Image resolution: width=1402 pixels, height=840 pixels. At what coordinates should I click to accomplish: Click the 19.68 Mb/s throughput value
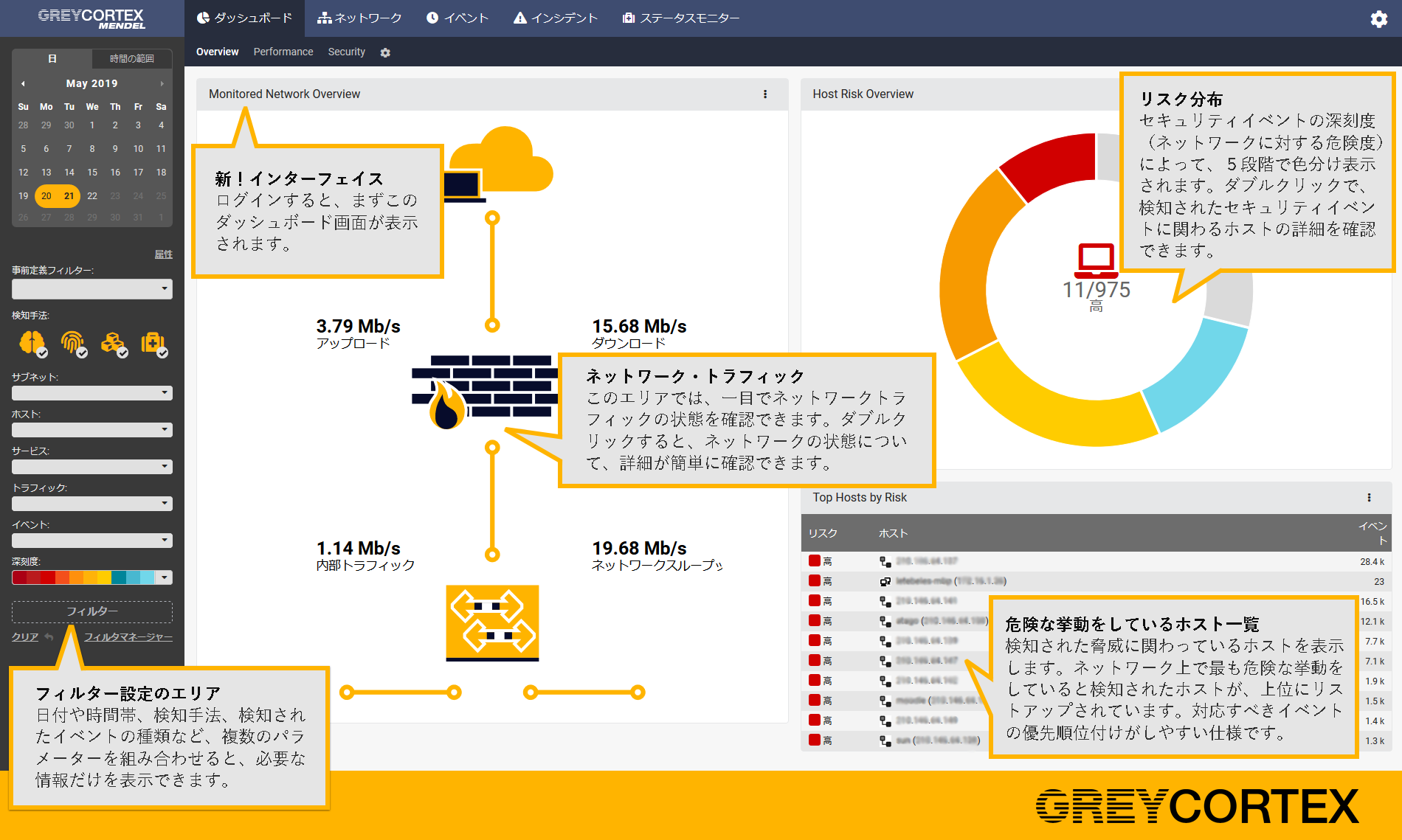639,548
